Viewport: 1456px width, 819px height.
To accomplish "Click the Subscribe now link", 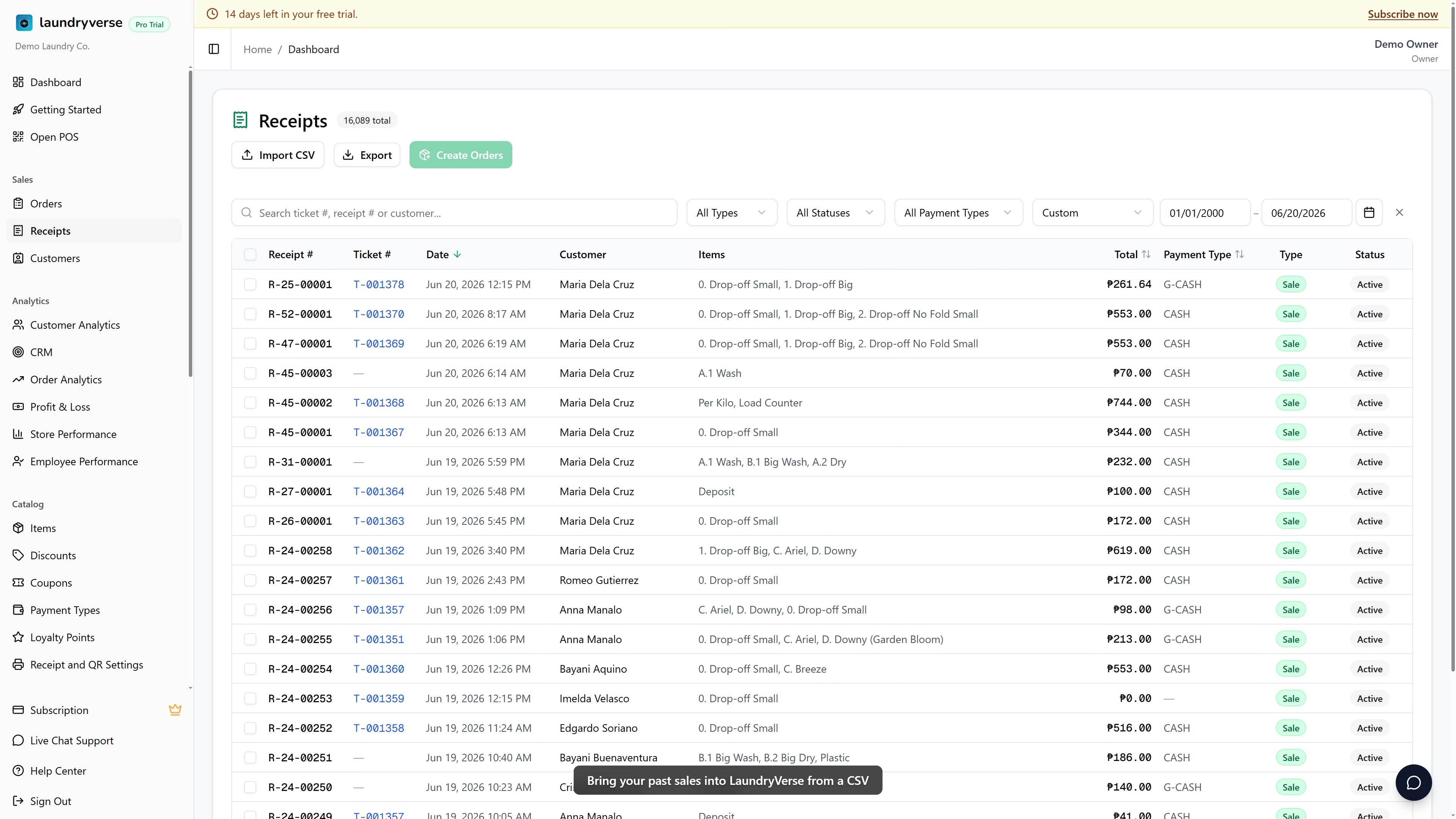I will pyautogui.click(x=1403, y=14).
